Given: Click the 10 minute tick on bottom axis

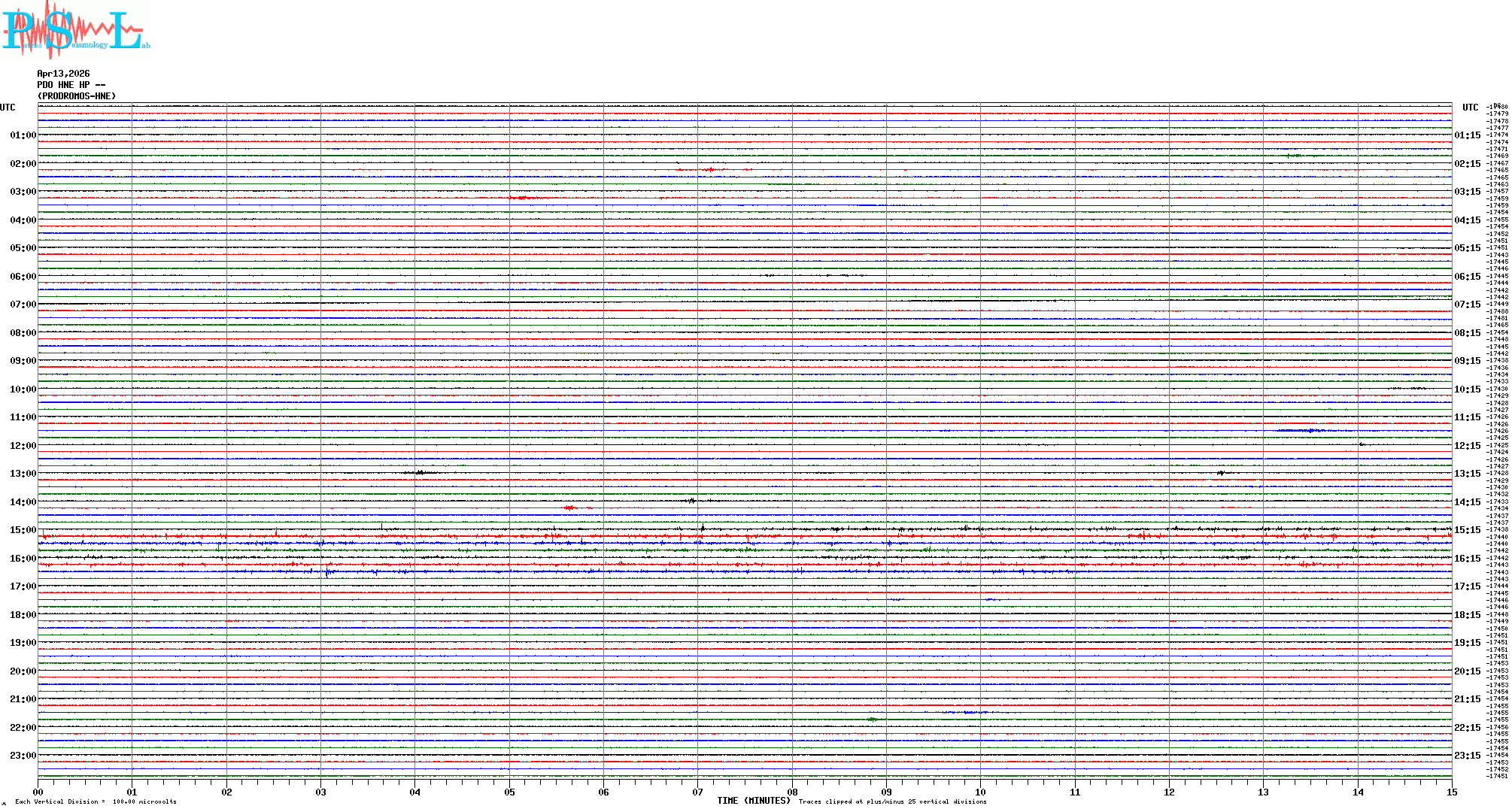Looking at the screenshot, I should point(980,792).
